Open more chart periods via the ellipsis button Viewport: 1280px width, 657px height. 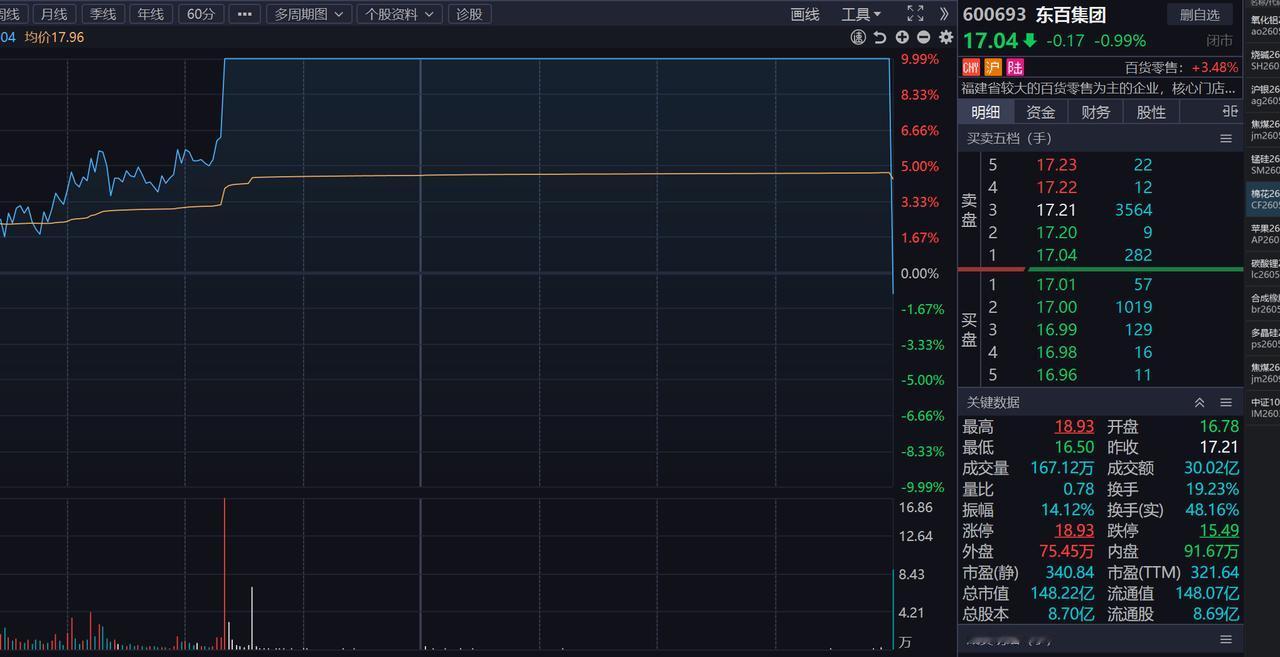(244, 14)
